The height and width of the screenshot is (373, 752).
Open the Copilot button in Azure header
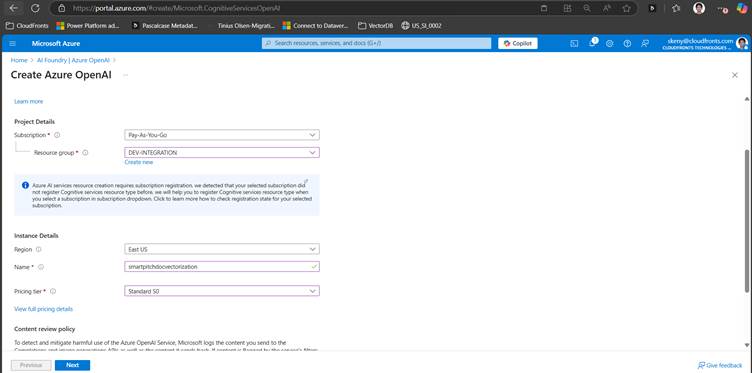518,44
